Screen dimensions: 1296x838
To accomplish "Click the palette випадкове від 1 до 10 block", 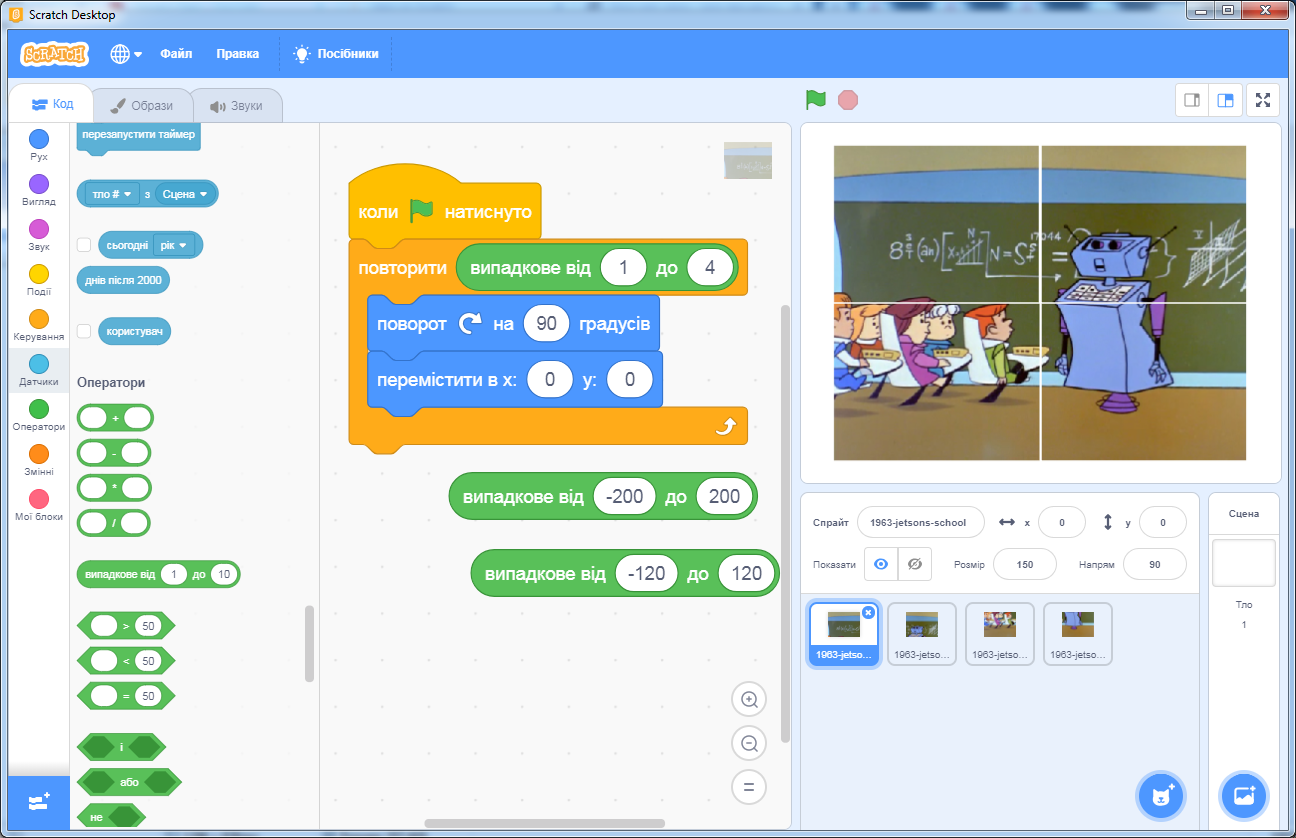I will tap(159, 574).
